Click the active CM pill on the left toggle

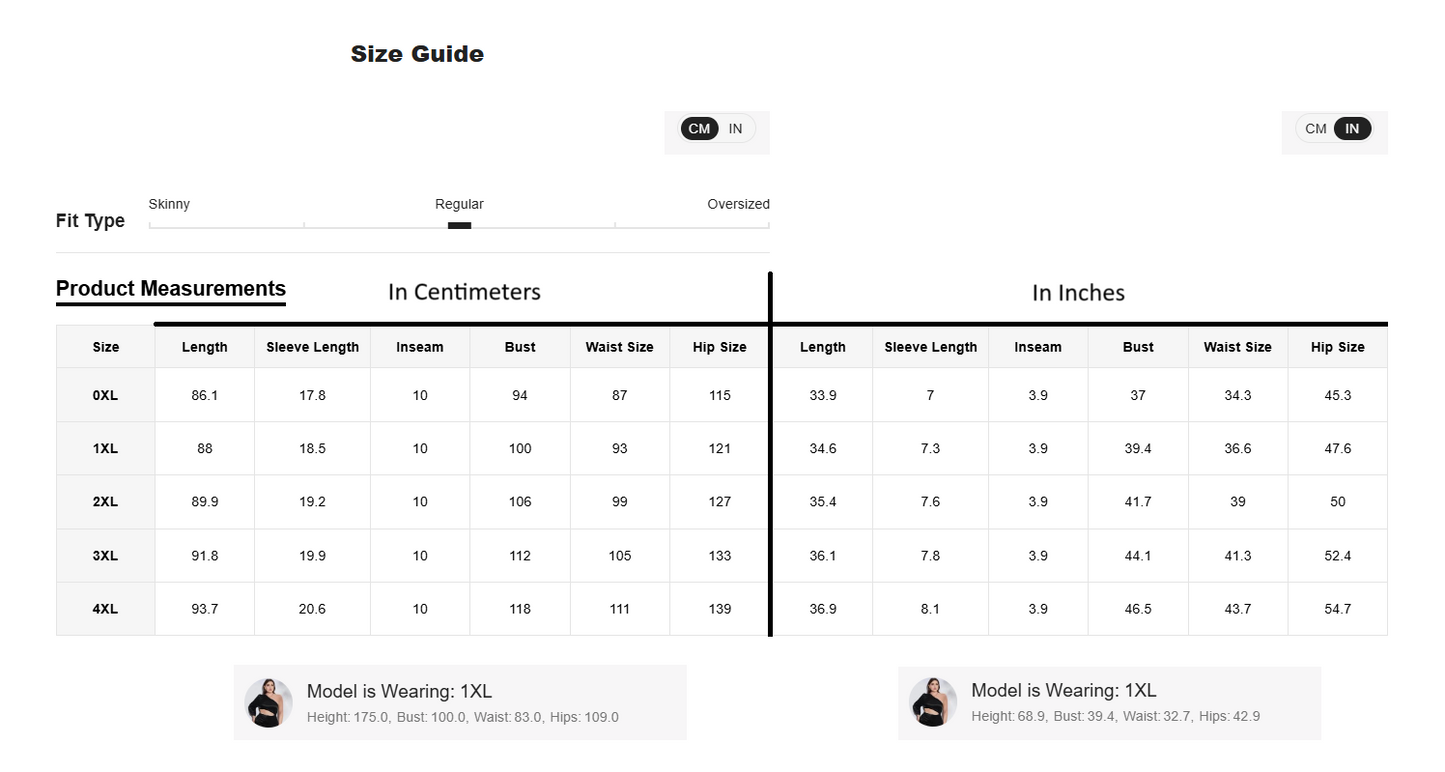(x=699, y=129)
